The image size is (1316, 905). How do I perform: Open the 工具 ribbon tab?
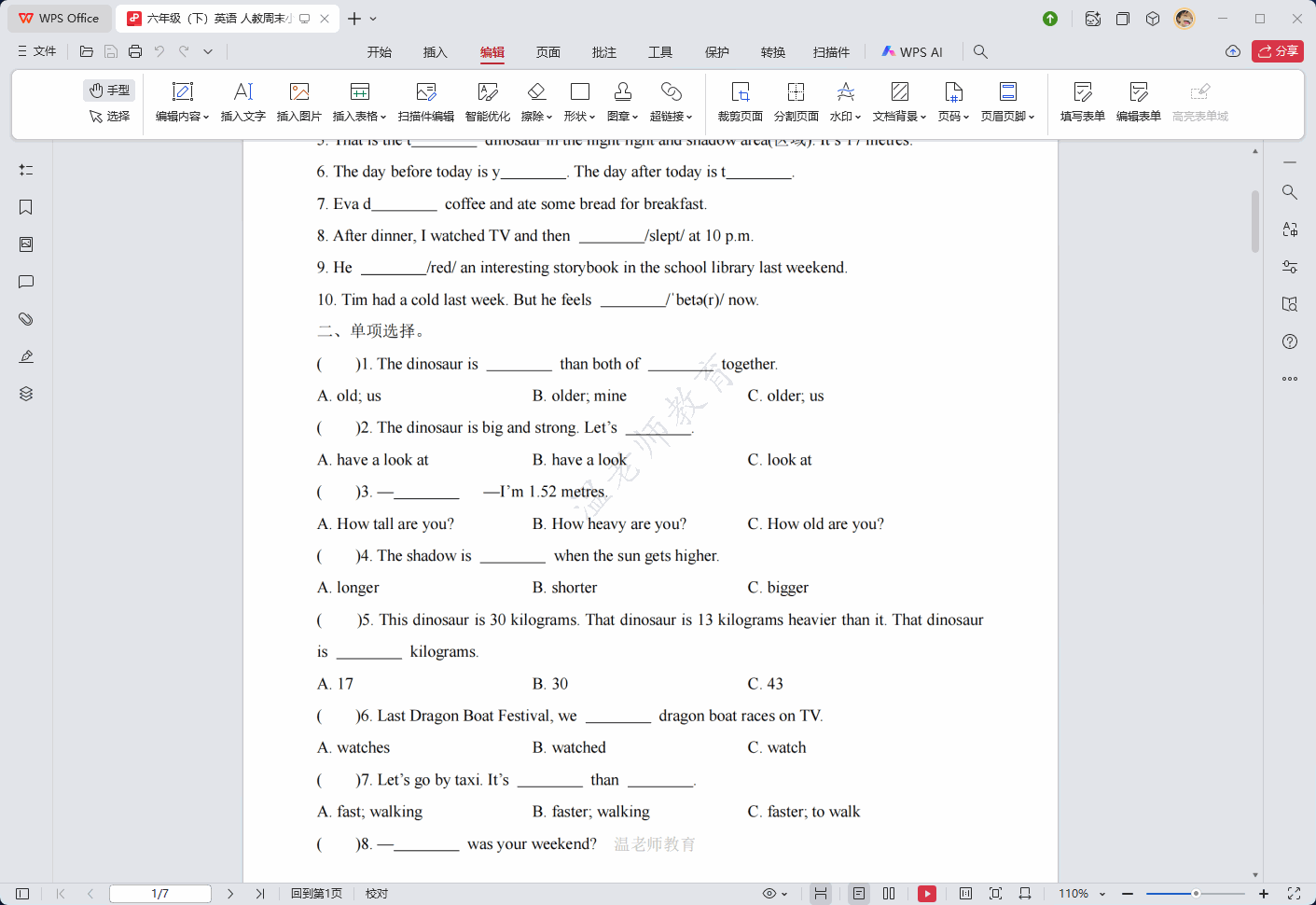coord(660,52)
